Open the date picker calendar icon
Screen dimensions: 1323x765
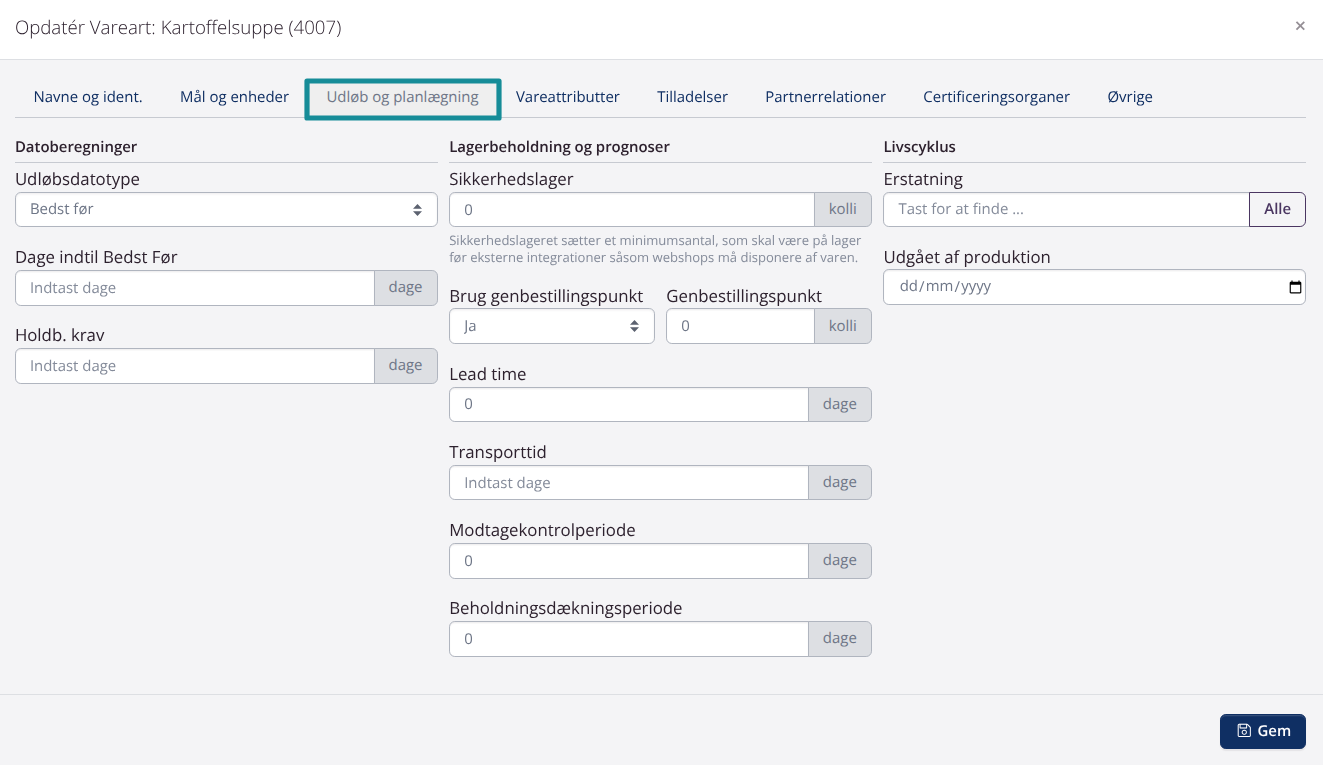[1295, 287]
